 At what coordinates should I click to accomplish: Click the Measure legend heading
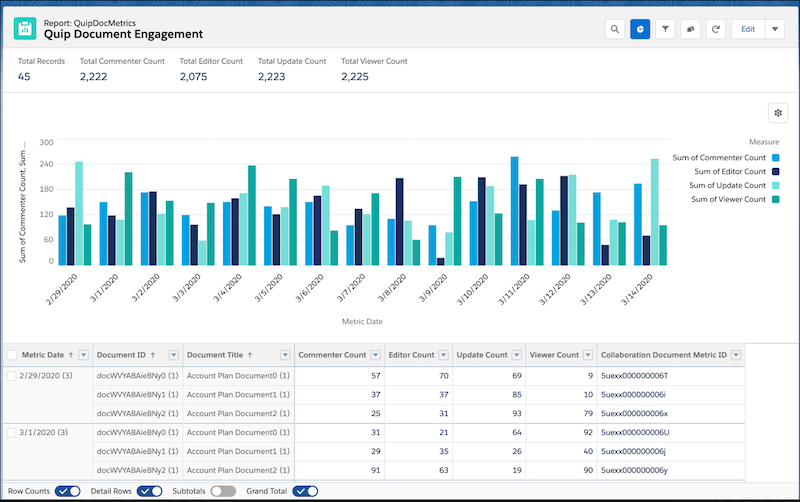pyautogui.click(x=764, y=142)
